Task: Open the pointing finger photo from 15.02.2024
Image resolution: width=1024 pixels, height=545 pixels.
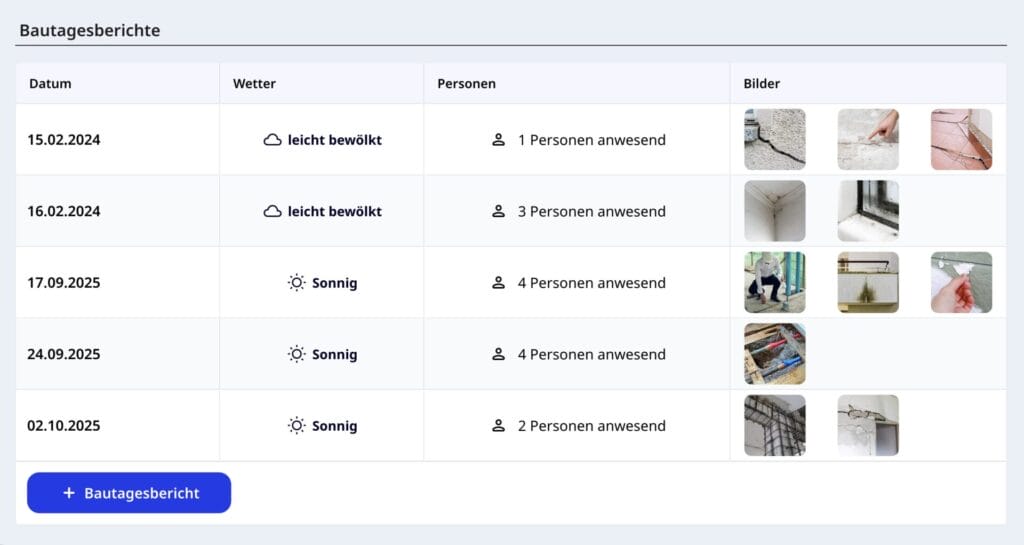Action: tap(868, 140)
